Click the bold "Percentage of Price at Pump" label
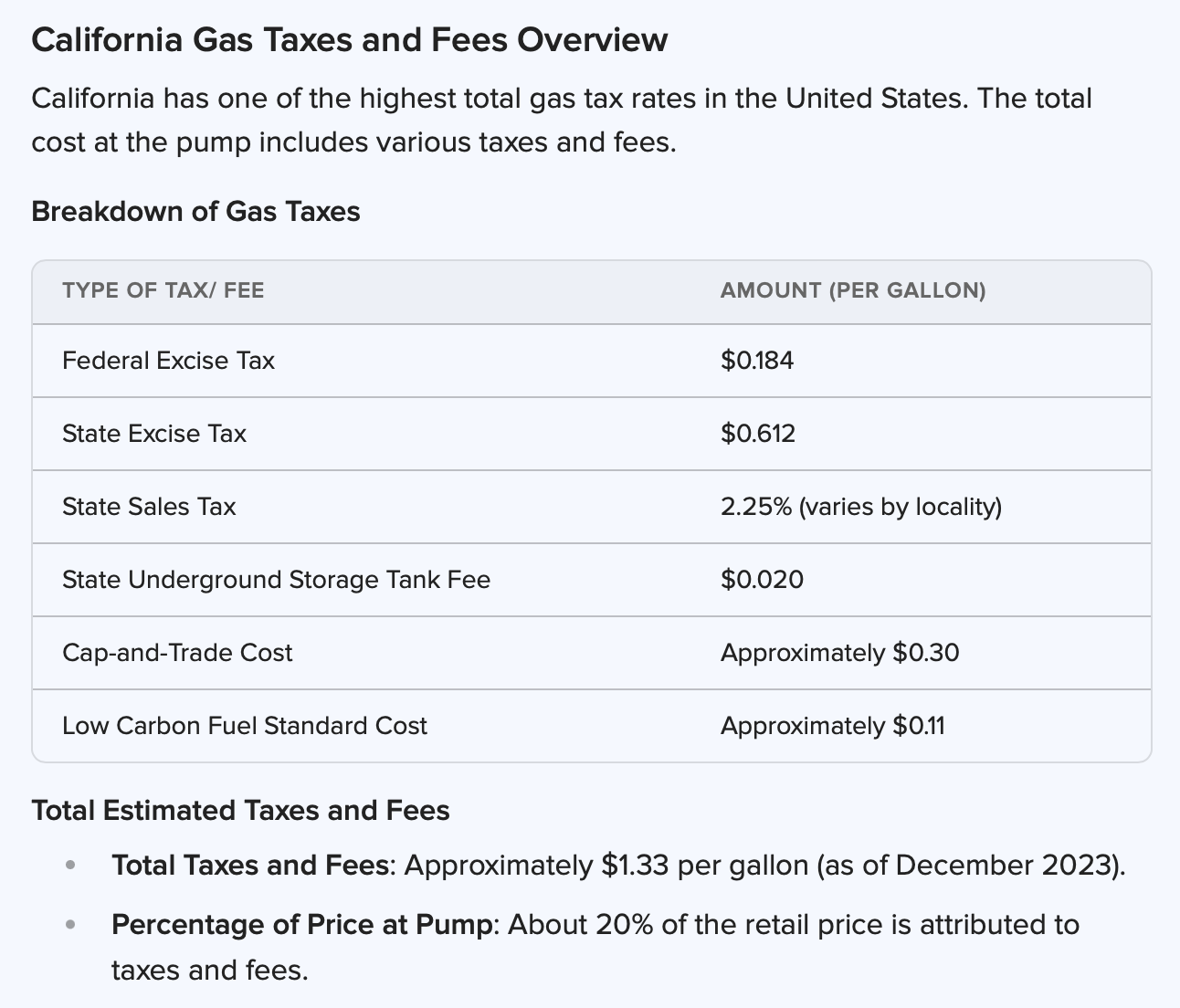 (301, 925)
